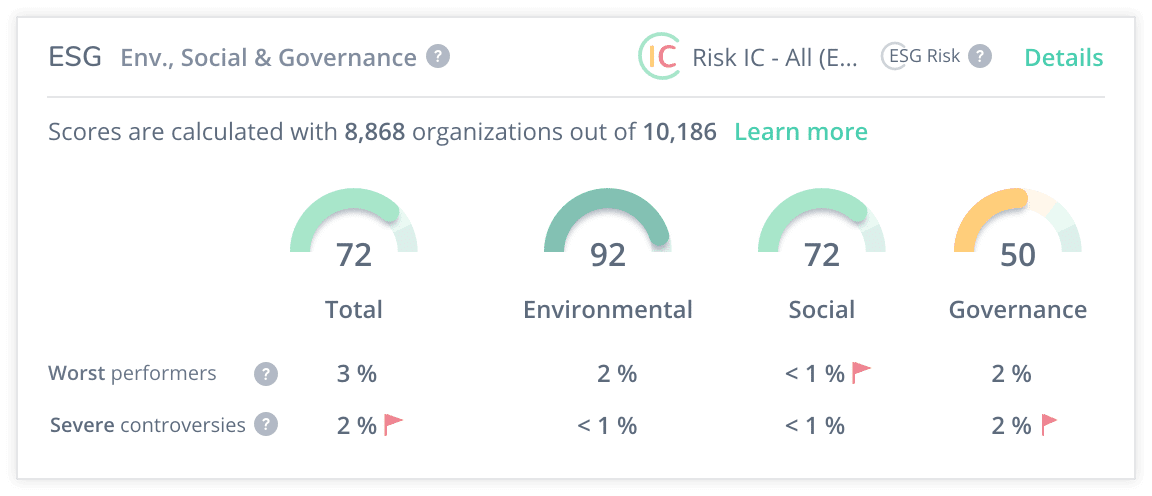Image resolution: width=1152 pixels, height=496 pixels.
Task: Click the Environmental severe controversies < 1 % value
Action: [607, 425]
